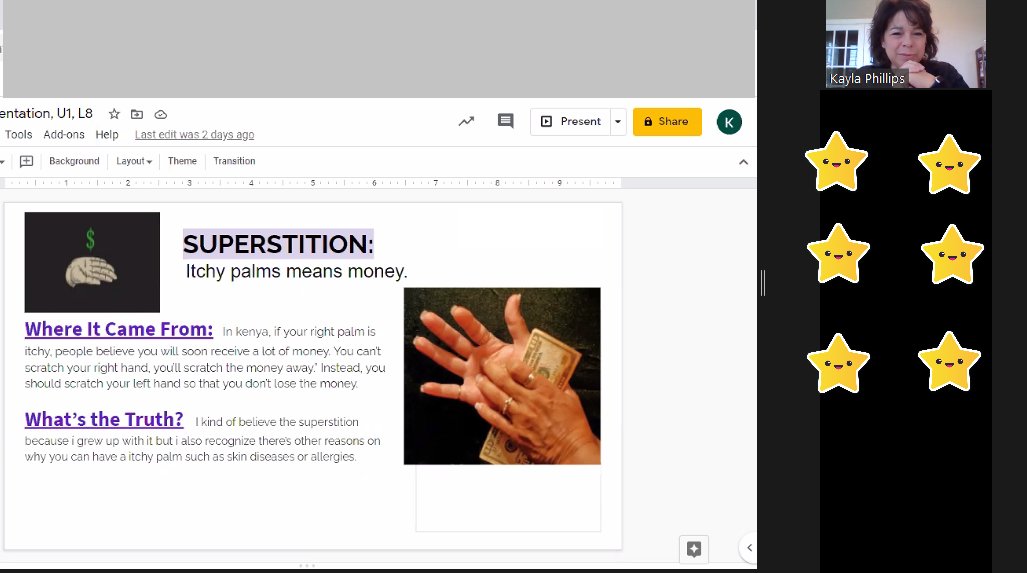Click the vertical divider handle beside video panel

click(x=762, y=283)
